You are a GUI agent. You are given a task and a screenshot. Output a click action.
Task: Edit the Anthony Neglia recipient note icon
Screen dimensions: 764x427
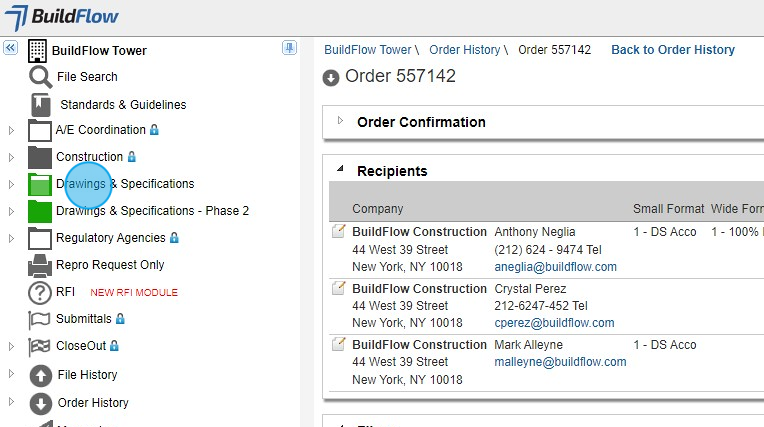339,232
